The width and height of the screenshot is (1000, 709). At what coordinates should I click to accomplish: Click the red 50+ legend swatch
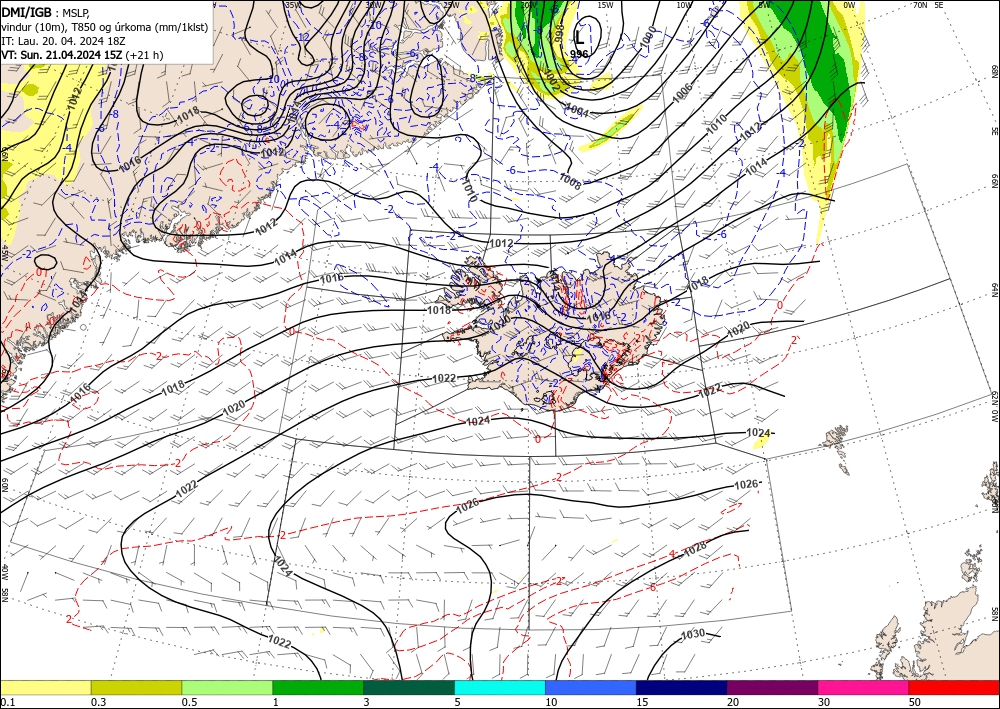coord(954,687)
